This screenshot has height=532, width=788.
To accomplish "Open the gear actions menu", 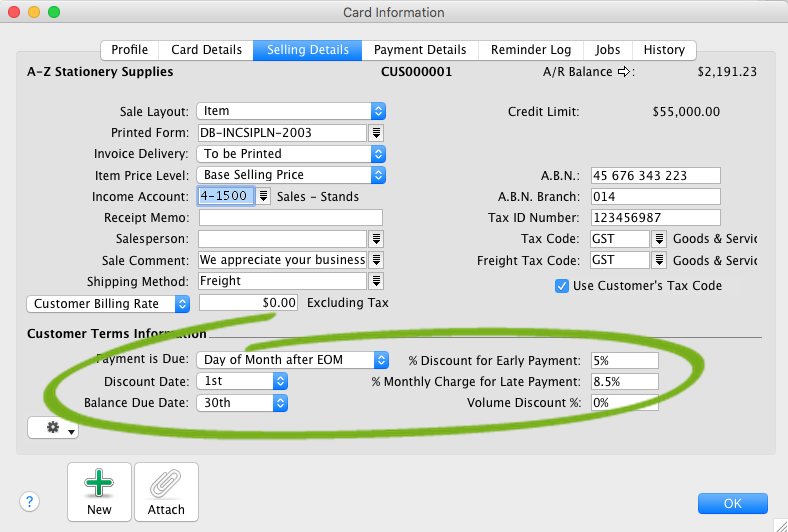I will point(53,428).
